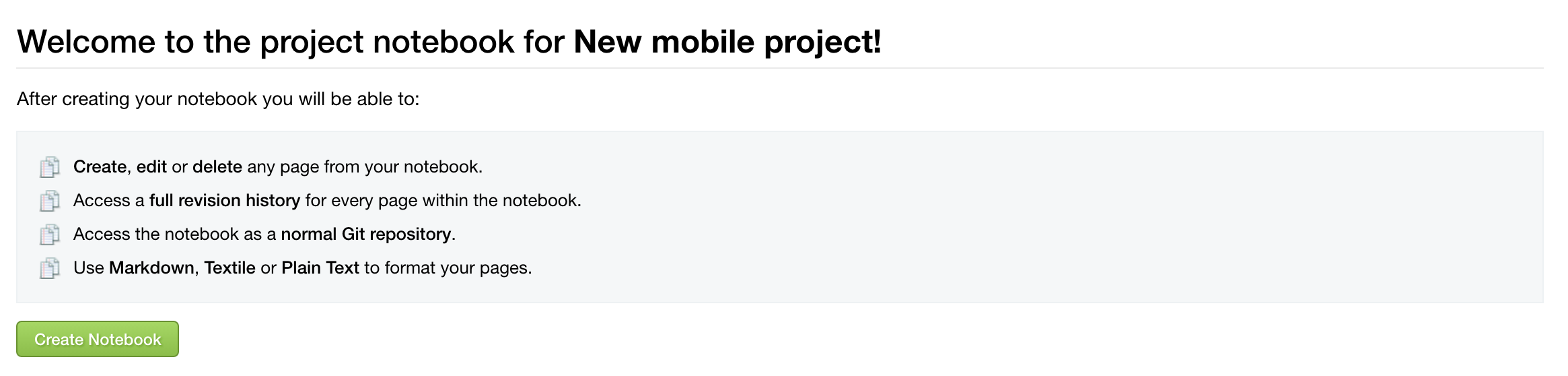The height and width of the screenshot is (376, 1568).
Task: Click the bold word Textile
Action: click(x=230, y=268)
